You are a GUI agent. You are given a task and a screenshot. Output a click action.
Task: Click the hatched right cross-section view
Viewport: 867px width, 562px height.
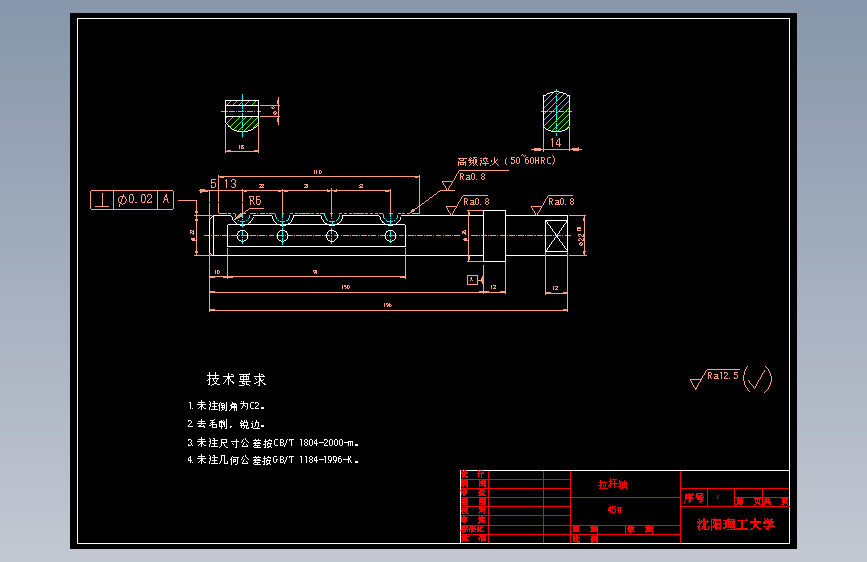[556, 112]
